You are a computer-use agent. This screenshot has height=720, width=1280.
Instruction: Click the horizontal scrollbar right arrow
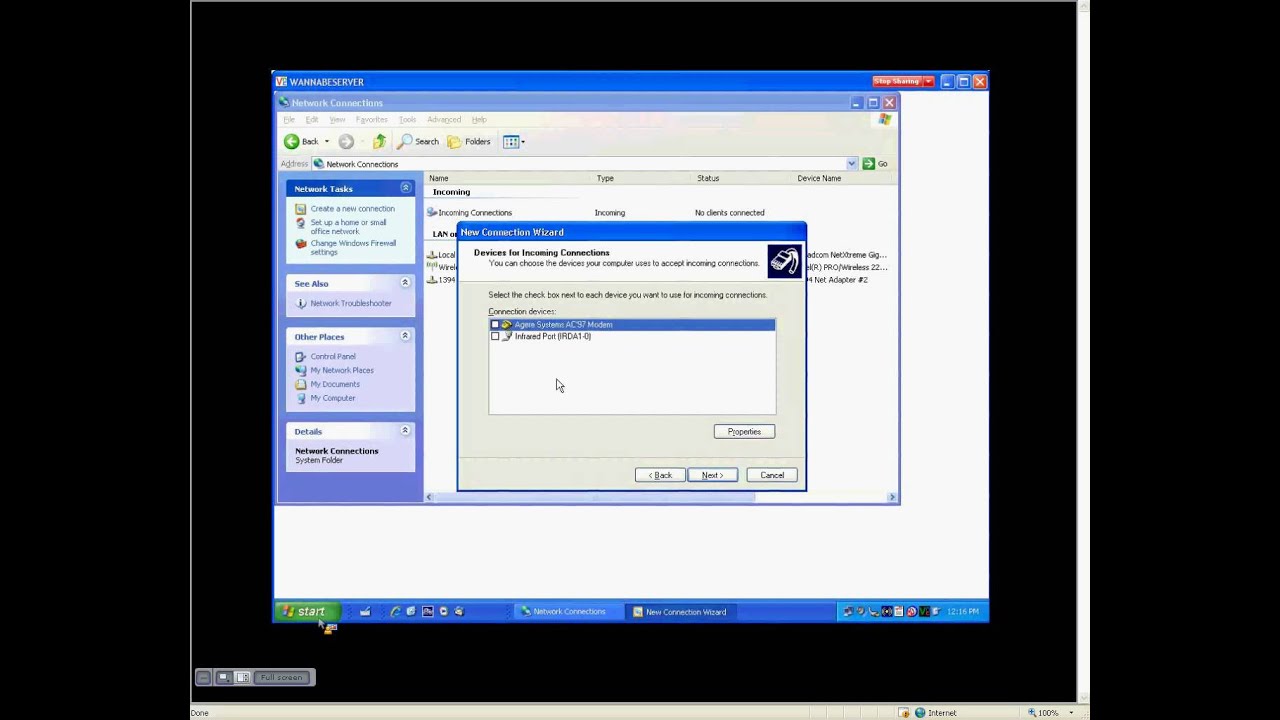[x=892, y=497]
